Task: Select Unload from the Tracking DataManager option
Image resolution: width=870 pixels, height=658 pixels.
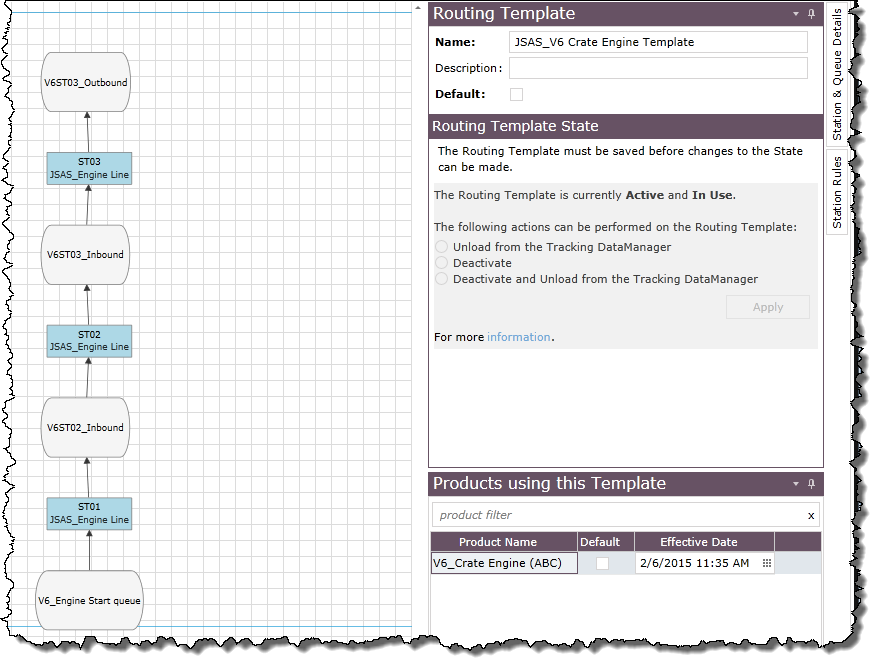Action: (441, 246)
